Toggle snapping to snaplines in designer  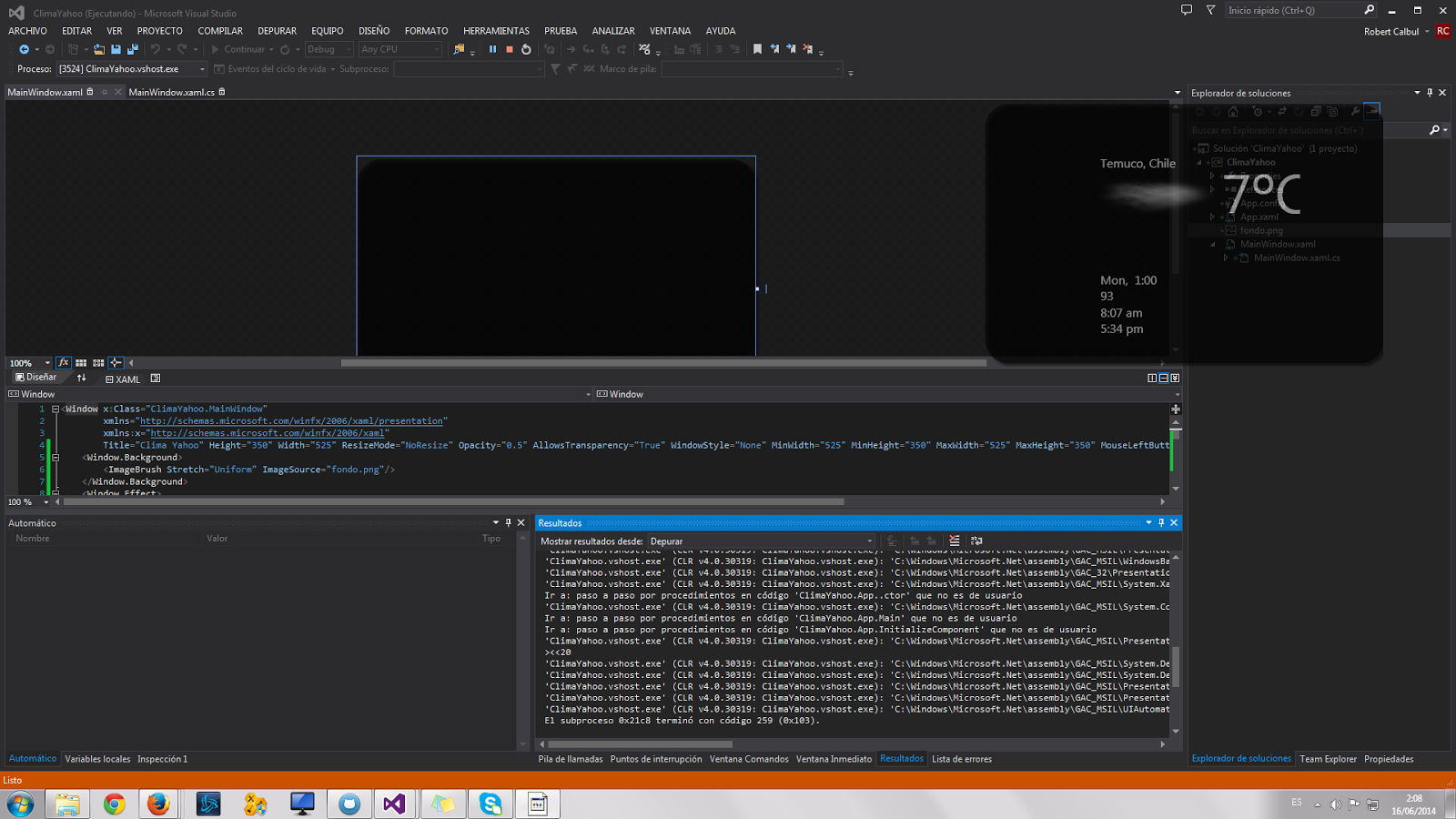tap(116, 363)
